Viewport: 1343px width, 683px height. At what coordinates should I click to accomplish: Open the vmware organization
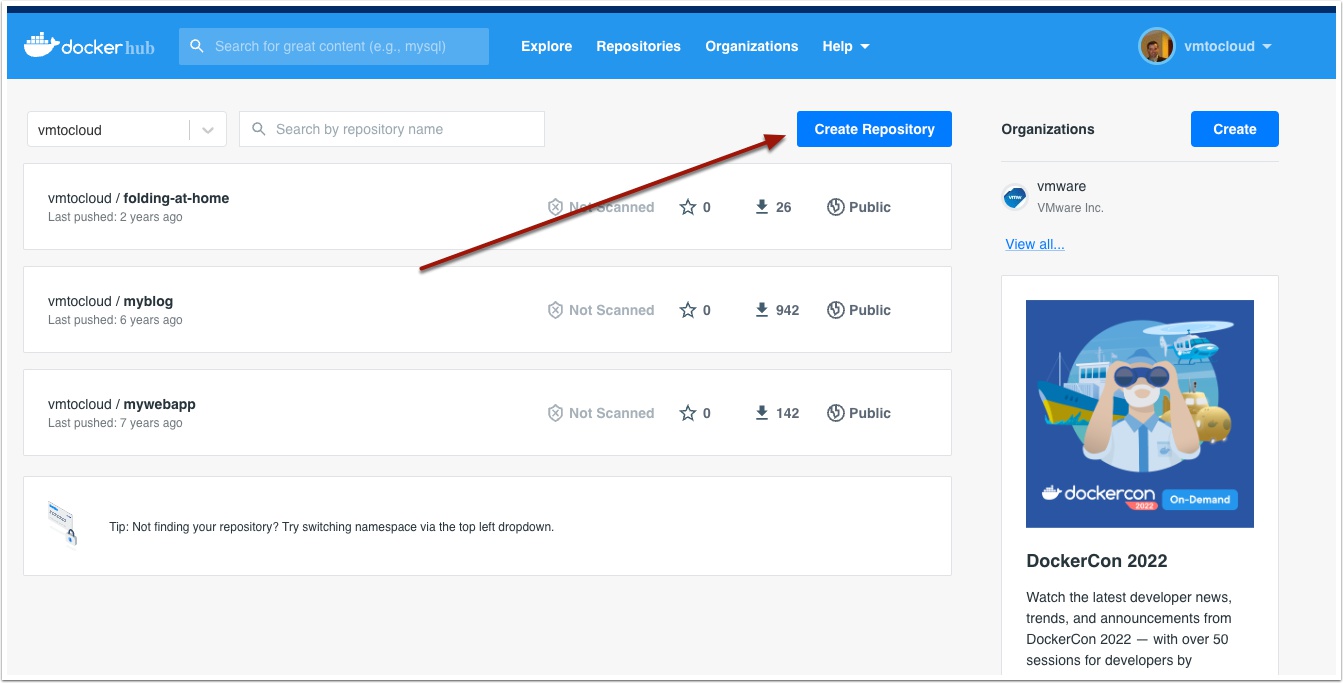[1062, 186]
